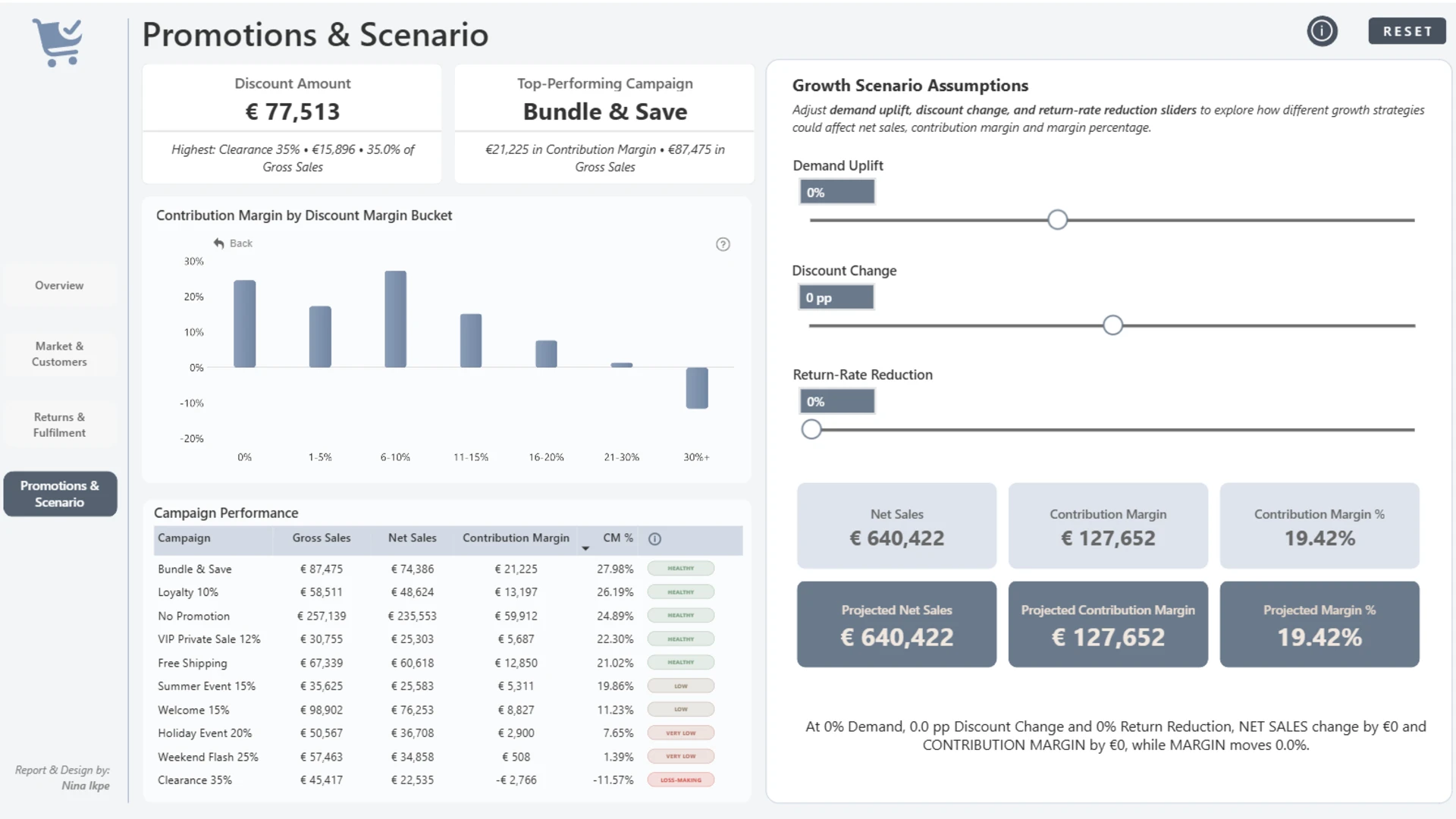The width and height of the screenshot is (1456, 819).
Task: Click the Return-Rate Reduction 0% input box
Action: click(x=837, y=401)
